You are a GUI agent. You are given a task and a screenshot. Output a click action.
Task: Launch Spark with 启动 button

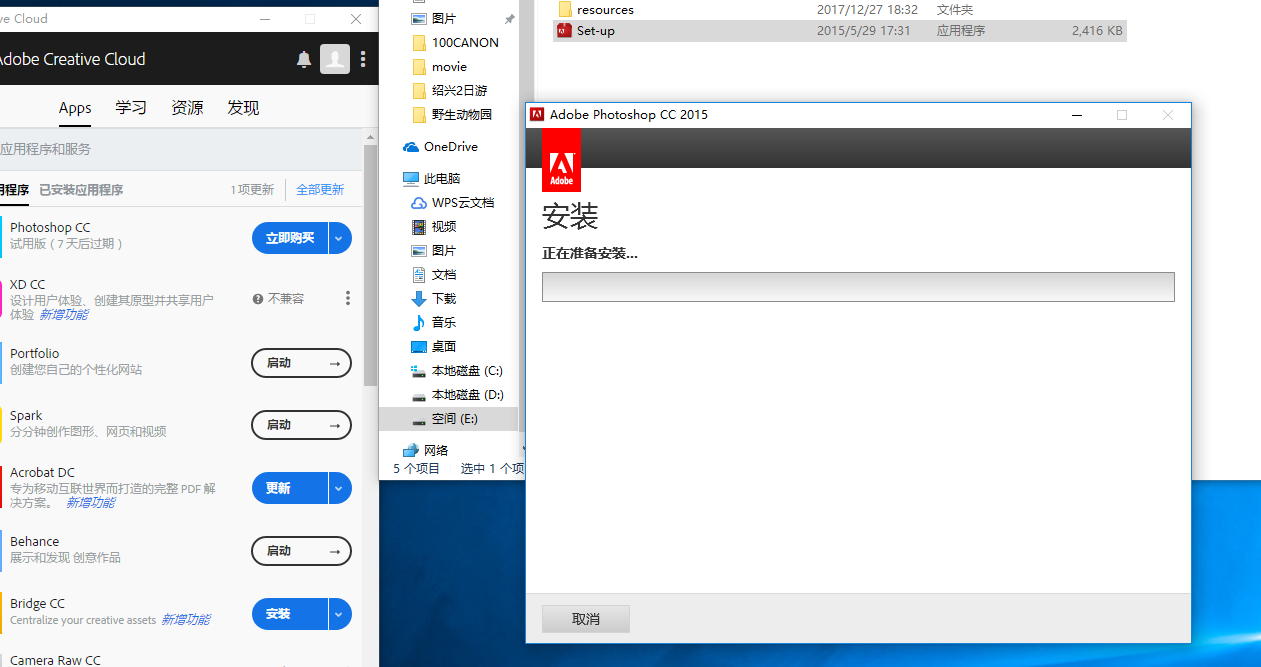pyautogui.click(x=301, y=425)
